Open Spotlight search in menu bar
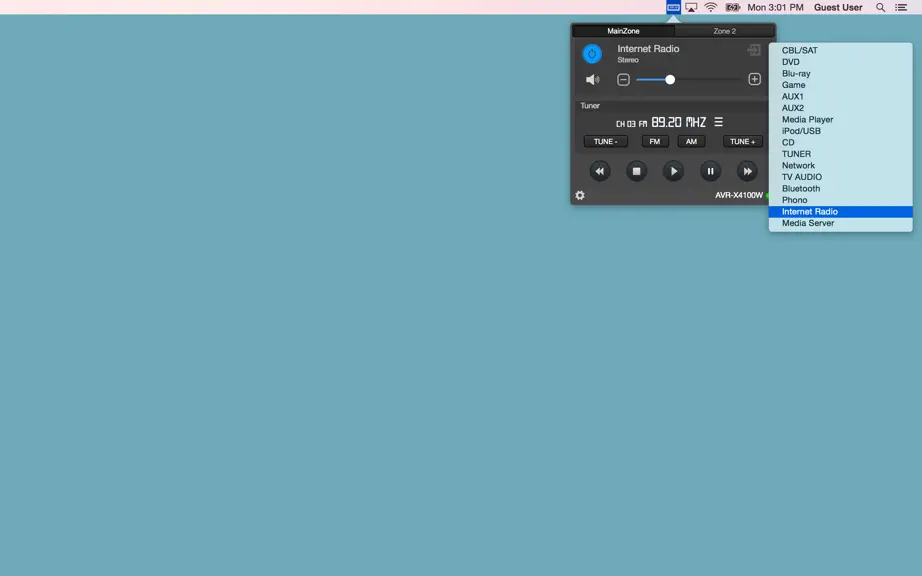 point(880,8)
